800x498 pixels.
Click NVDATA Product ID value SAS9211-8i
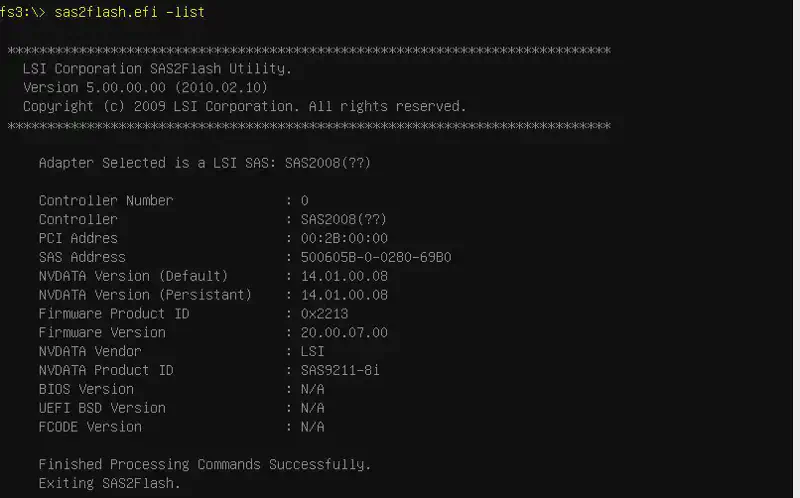[340, 370]
